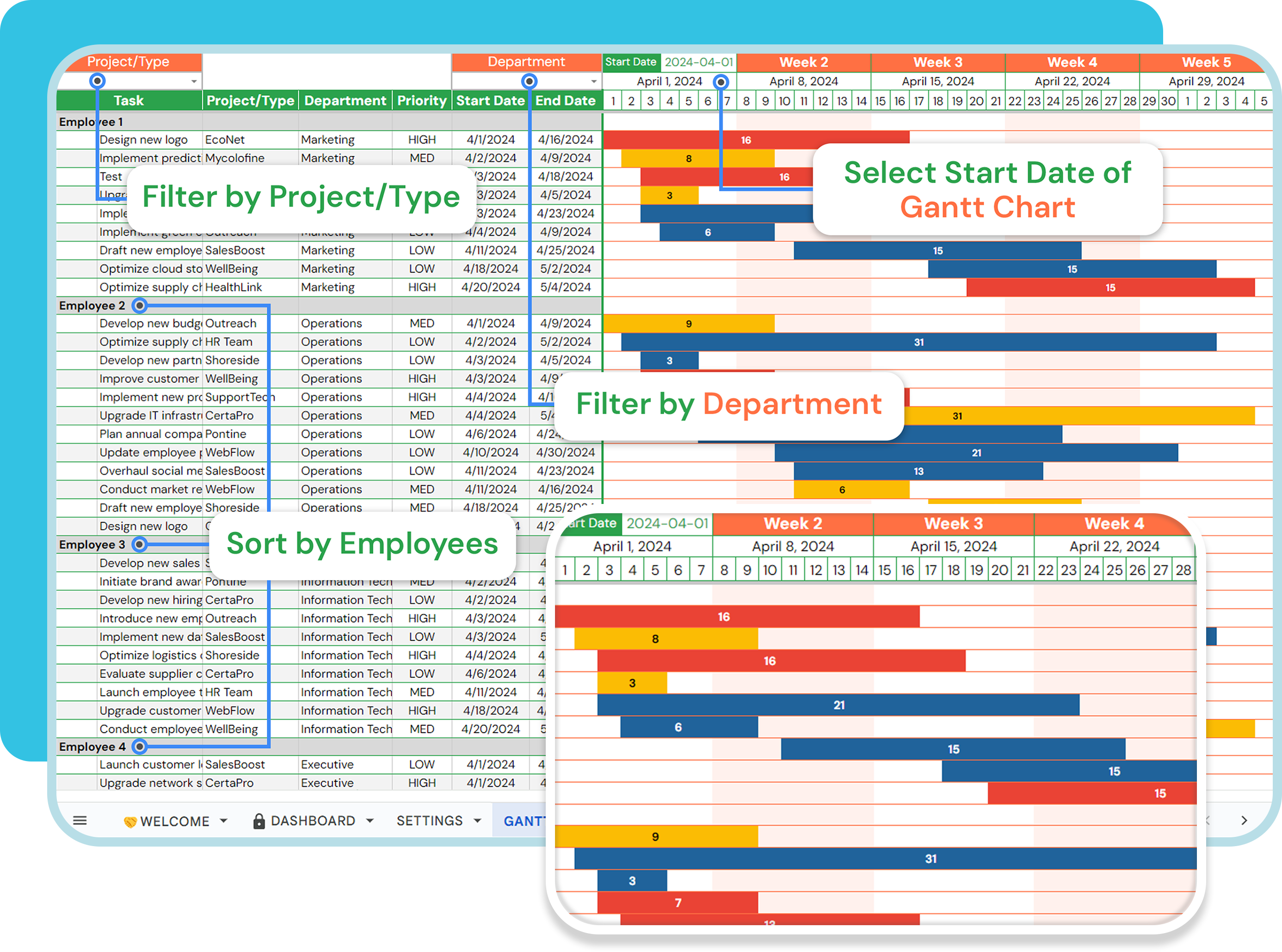This screenshot has width=1282, height=952.
Task: Click the Mycolofine project cell
Action: click(250, 159)
